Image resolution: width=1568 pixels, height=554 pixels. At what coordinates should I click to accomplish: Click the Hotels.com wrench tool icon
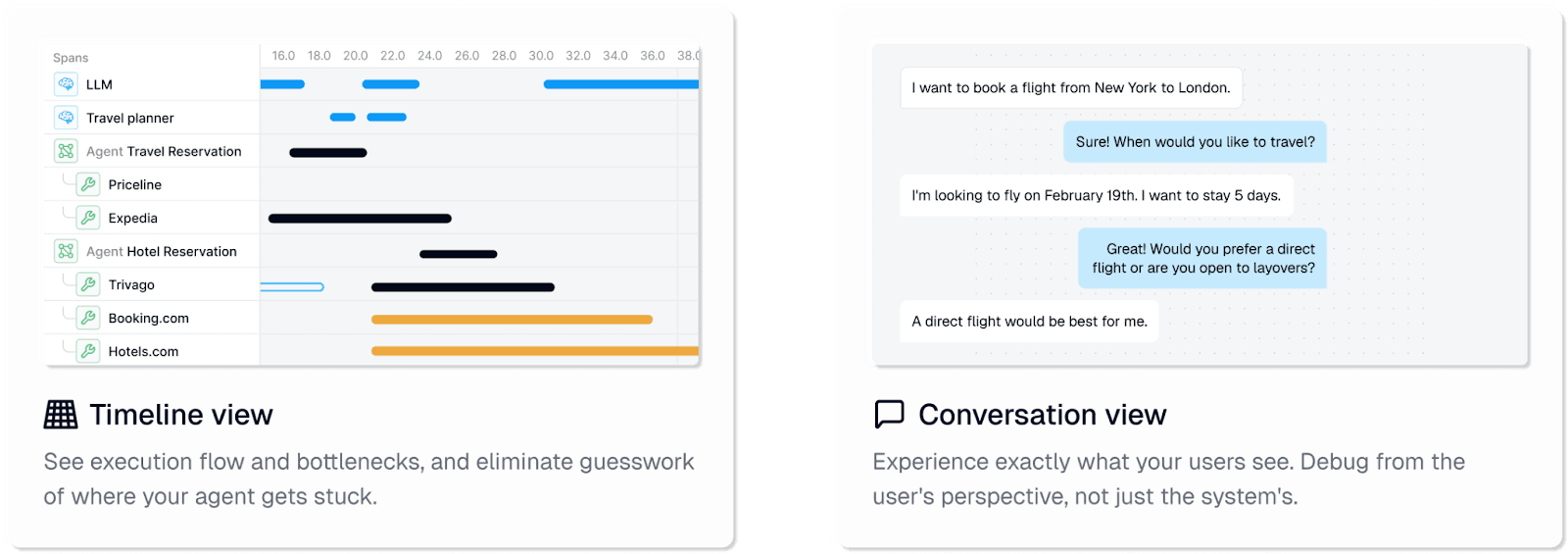point(88,351)
